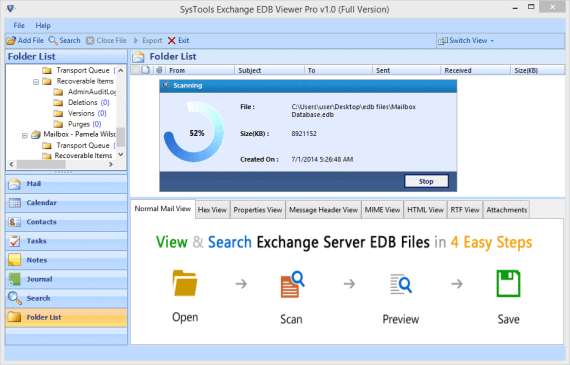This screenshot has width=570, height=365.
Task: Select the Mail icon in navigation pane
Action: click(15, 184)
